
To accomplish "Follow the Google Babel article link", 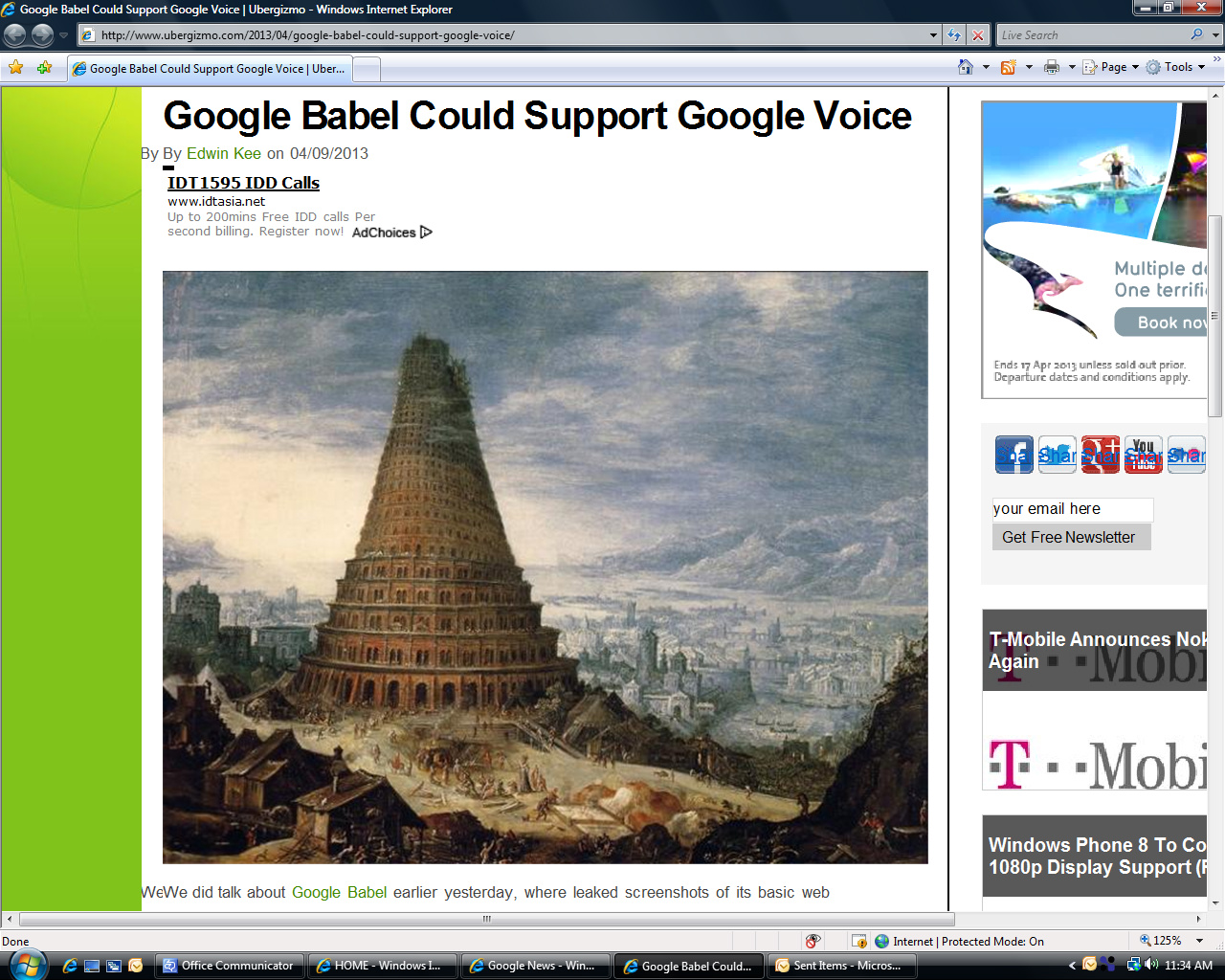I will (x=339, y=892).
